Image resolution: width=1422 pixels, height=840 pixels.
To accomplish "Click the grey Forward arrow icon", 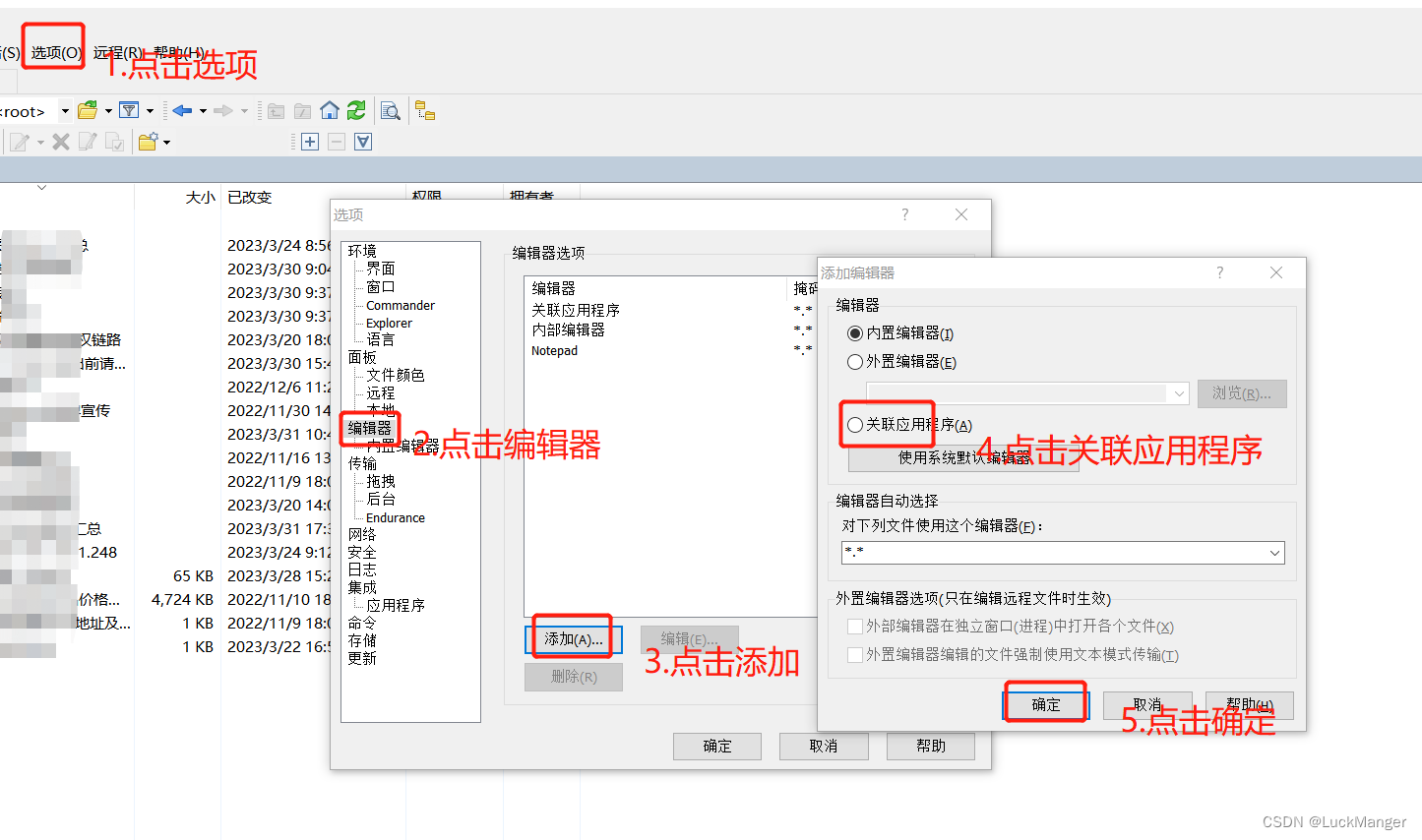I will tap(223, 110).
